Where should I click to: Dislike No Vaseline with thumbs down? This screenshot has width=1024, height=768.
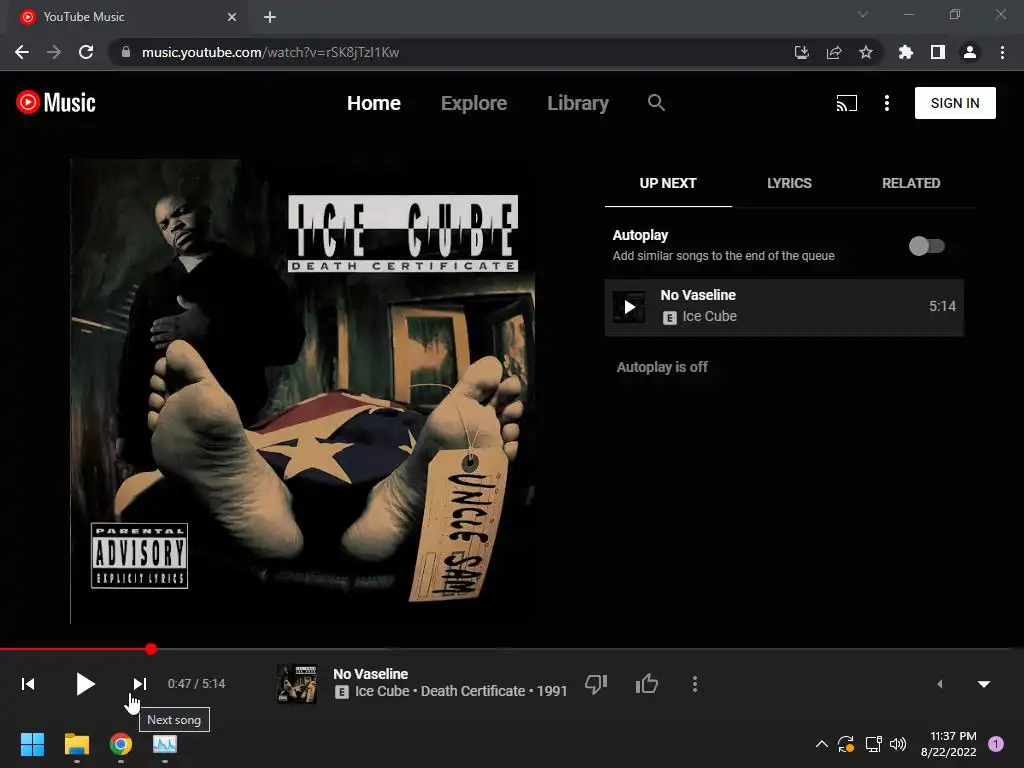(x=596, y=684)
